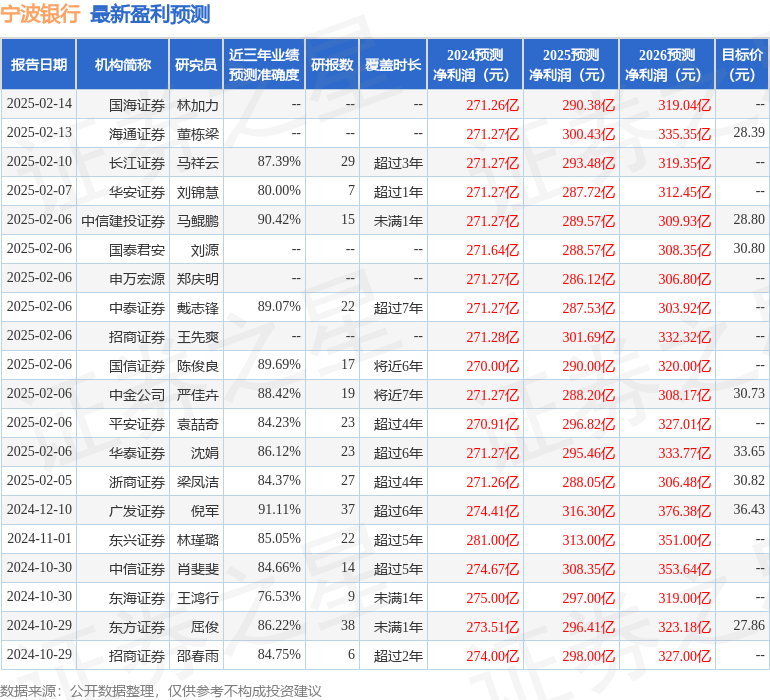Click 2024 forecast 281.00亿
Viewport: 770px width, 700px height.
tap(493, 540)
